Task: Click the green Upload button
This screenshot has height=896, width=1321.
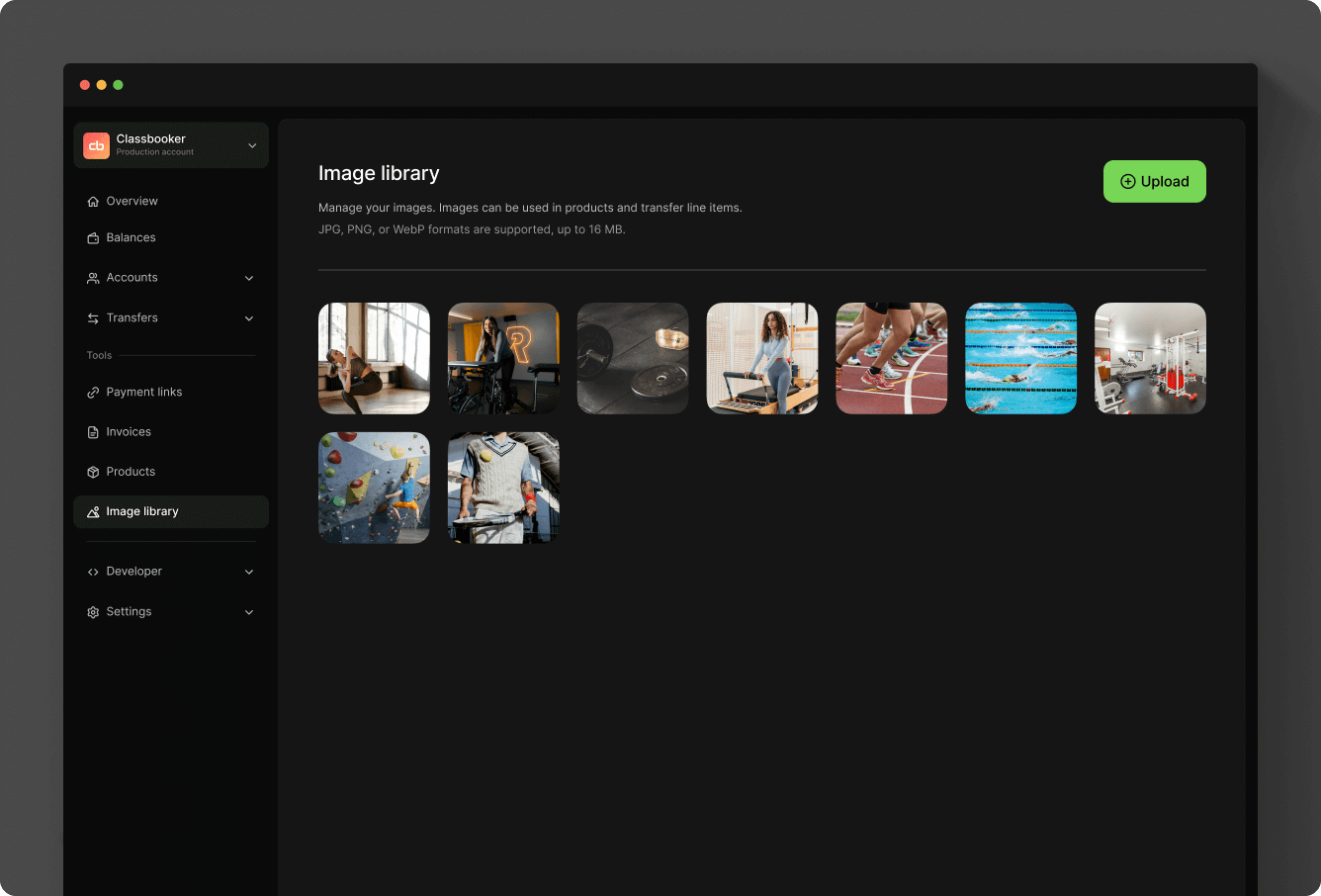Action: click(1154, 181)
